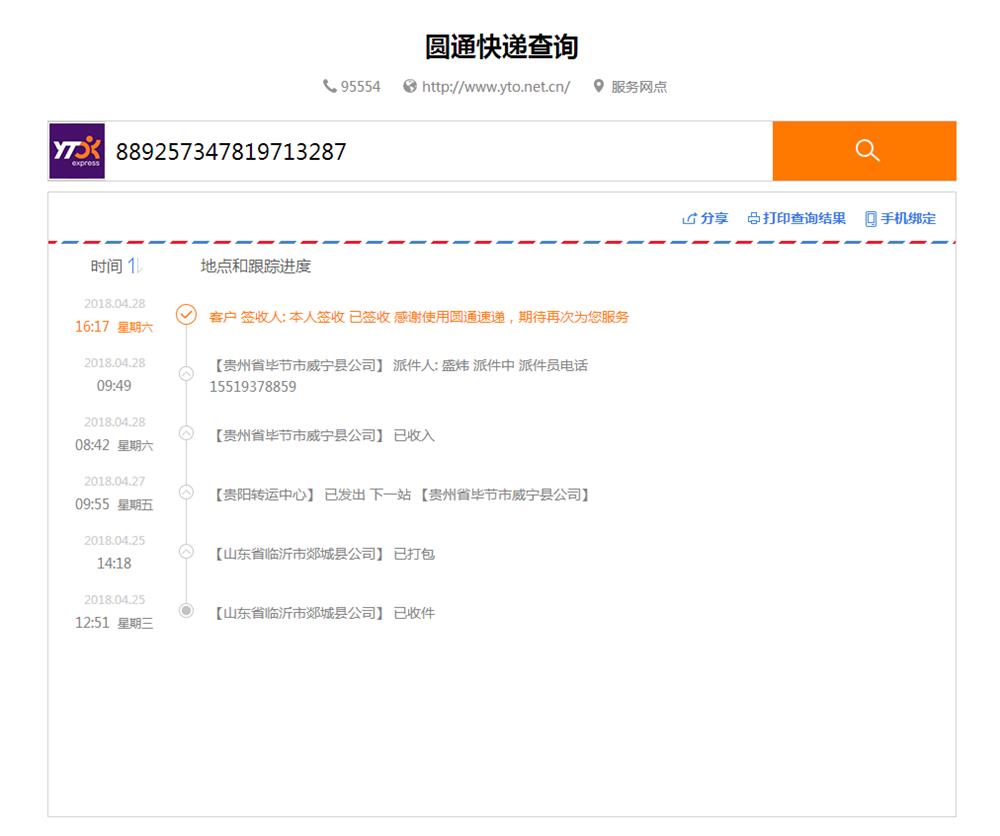Click the start marker for 已收件 entry
The image size is (1000, 836).
point(186,611)
